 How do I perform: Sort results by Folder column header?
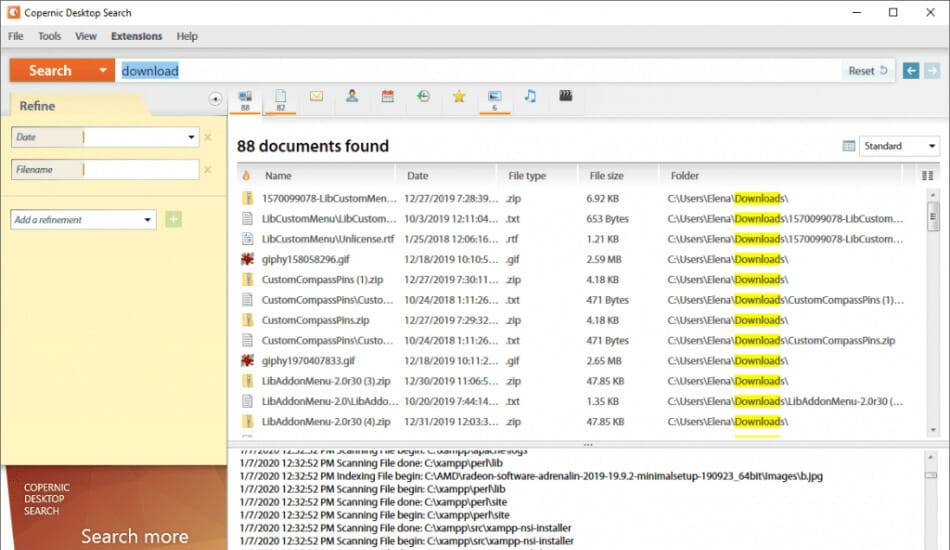pos(685,176)
